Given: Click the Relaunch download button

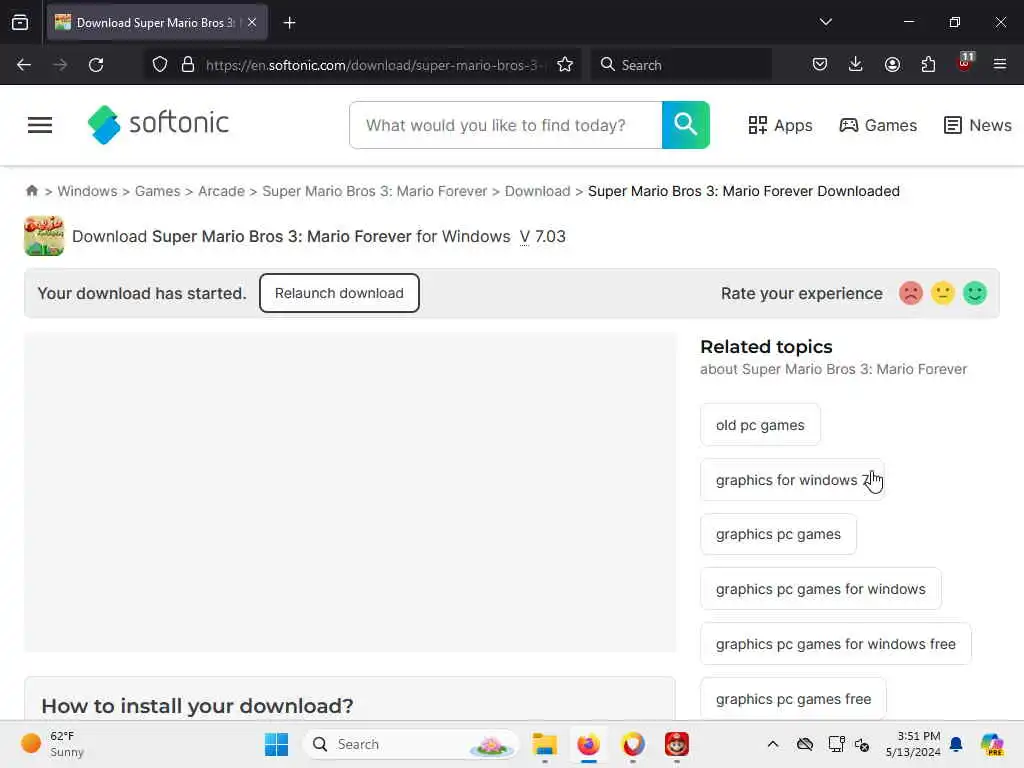Looking at the screenshot, I should (x=339, y=293).
